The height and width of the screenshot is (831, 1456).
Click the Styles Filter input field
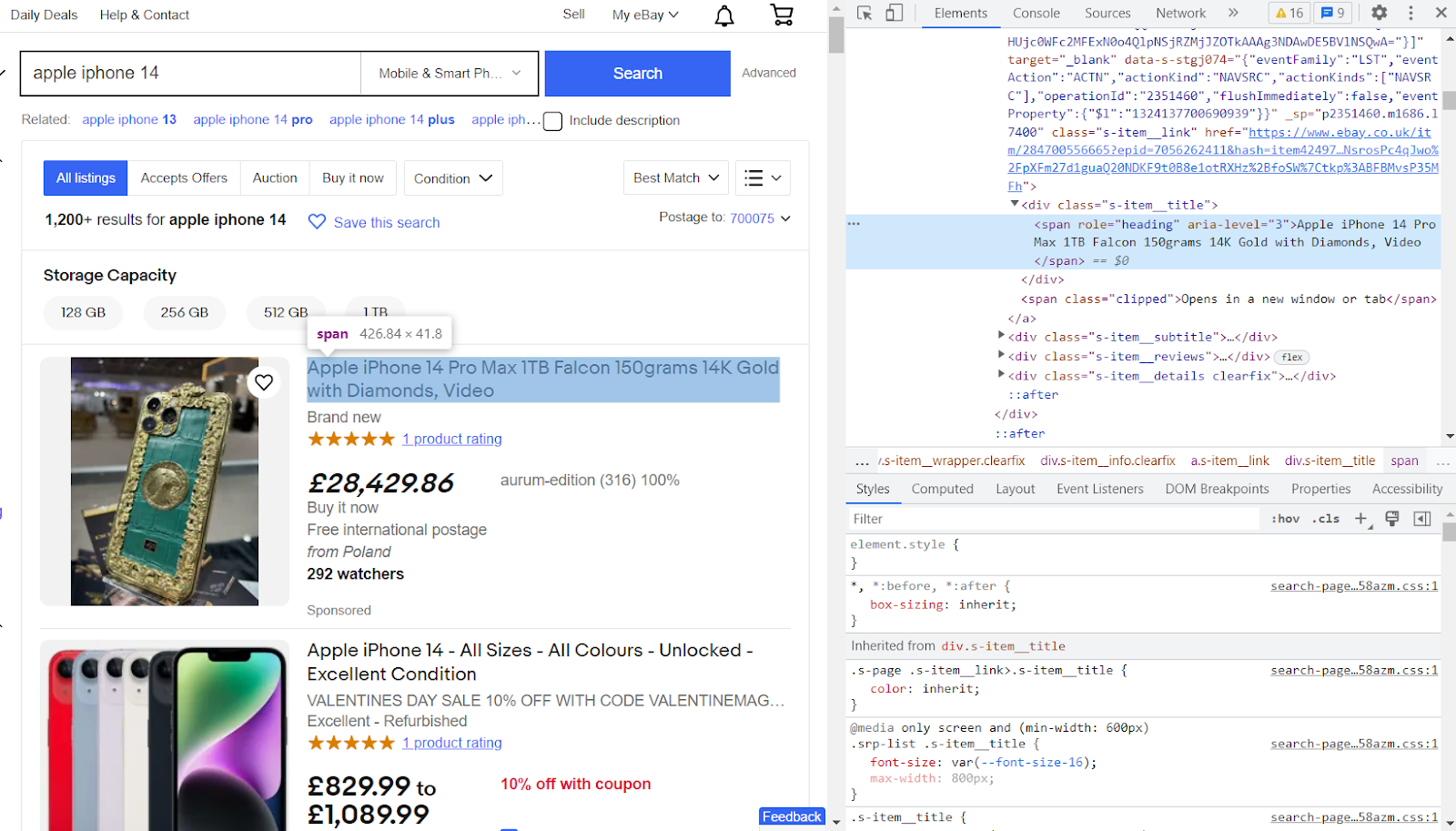[x=1053, y=519]
